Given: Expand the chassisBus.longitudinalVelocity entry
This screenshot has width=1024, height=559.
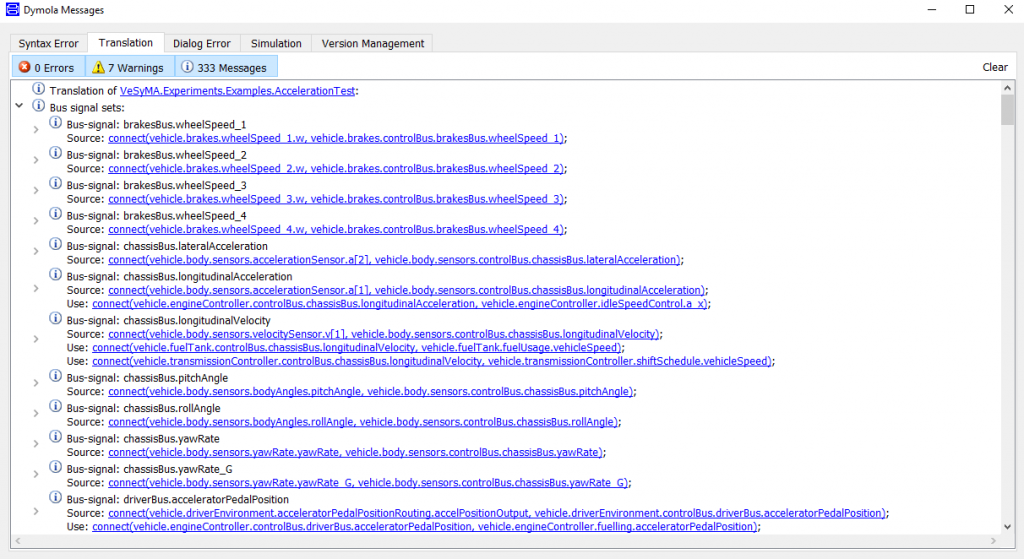Looking at the screenshot, I should coord(36,340).
